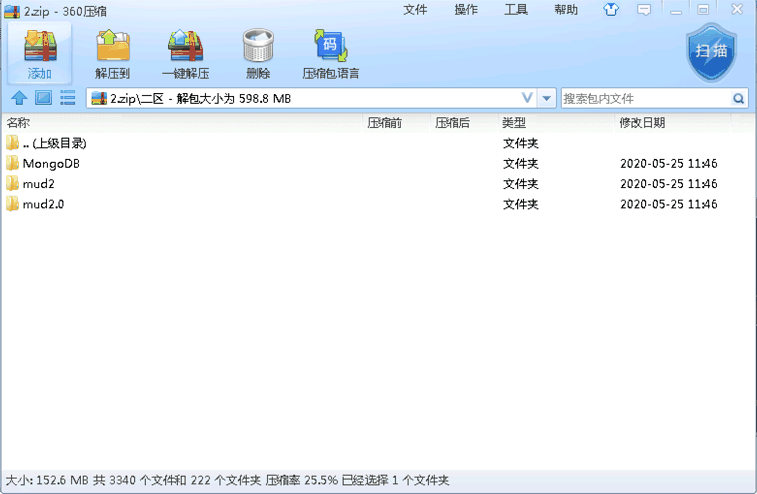Minimize the 360压缩 window
Viewport: 757px width, 494px height.
click(x=676, y=10)
